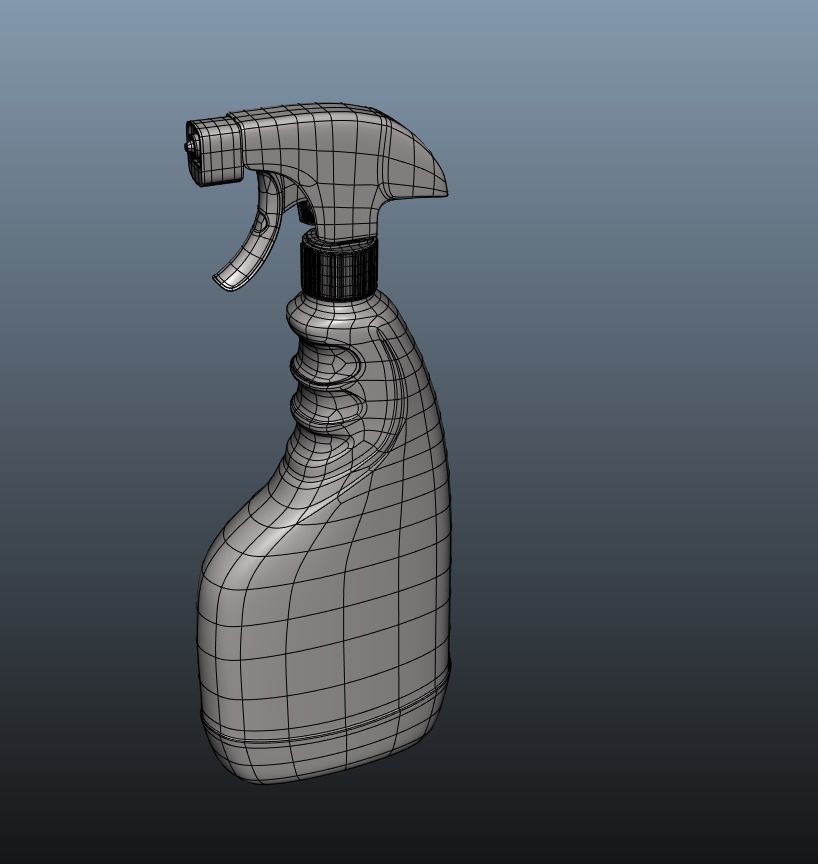Select the black threaded collar cap
This screenshot has width=818, height=864.
(340, 268)
